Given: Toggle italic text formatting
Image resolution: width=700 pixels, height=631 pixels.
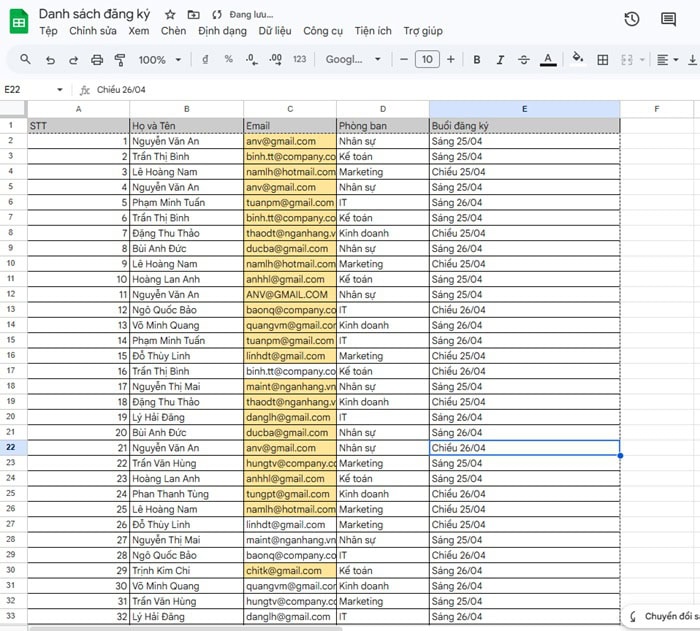Looking at the screenshot, I should pyautogui.click(x=500, y=60).
